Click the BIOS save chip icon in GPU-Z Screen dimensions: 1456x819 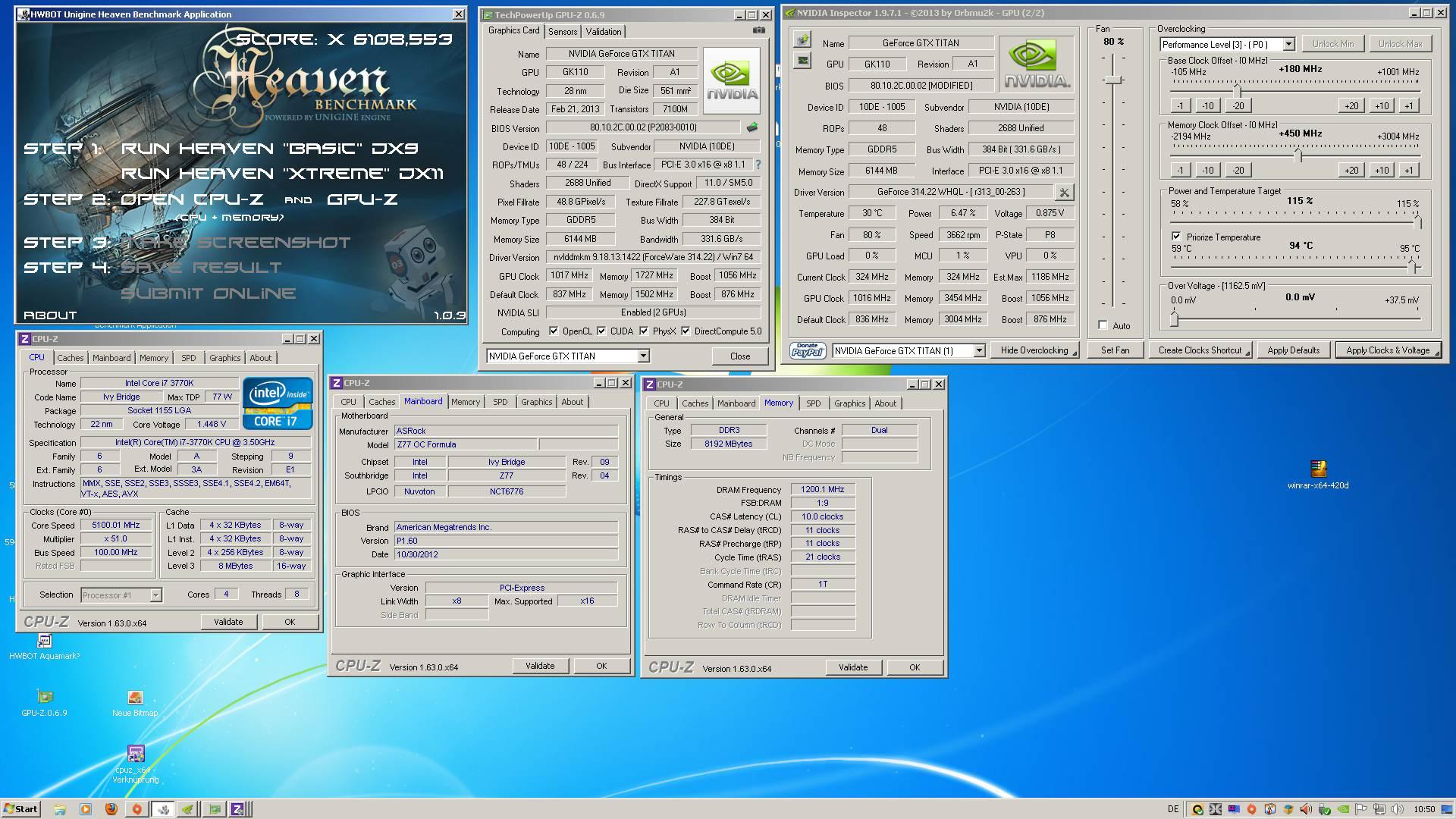tap(752, 127)
